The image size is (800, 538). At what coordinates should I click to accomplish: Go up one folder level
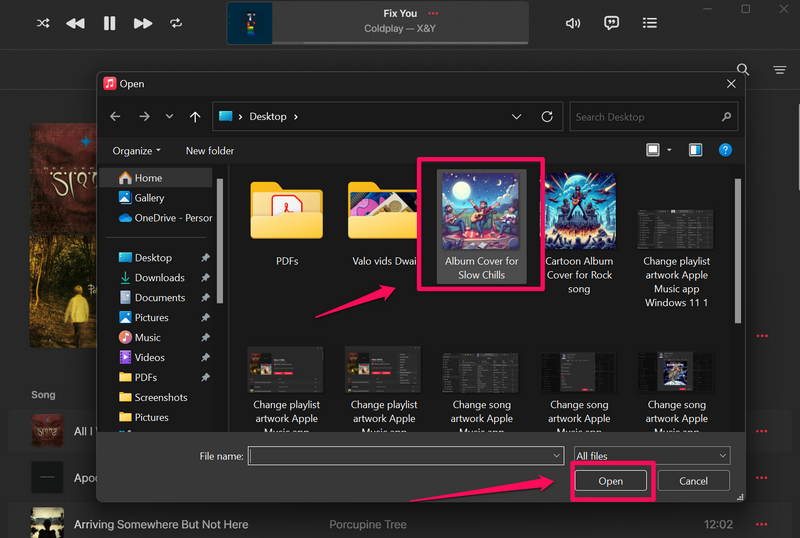point(195,117)
